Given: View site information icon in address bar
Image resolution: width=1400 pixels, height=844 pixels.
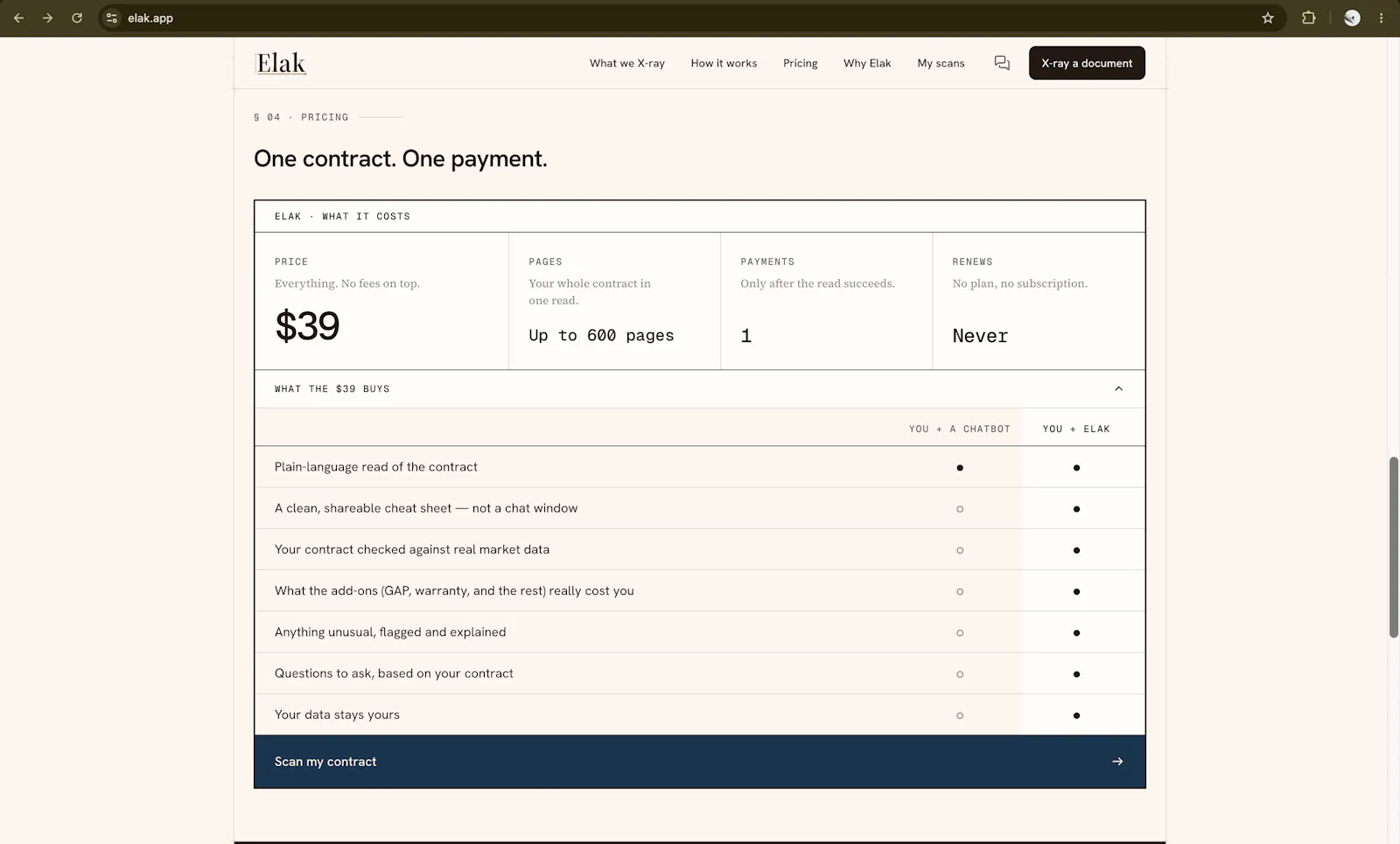Looking at the screenshot, I should (111, 17).
